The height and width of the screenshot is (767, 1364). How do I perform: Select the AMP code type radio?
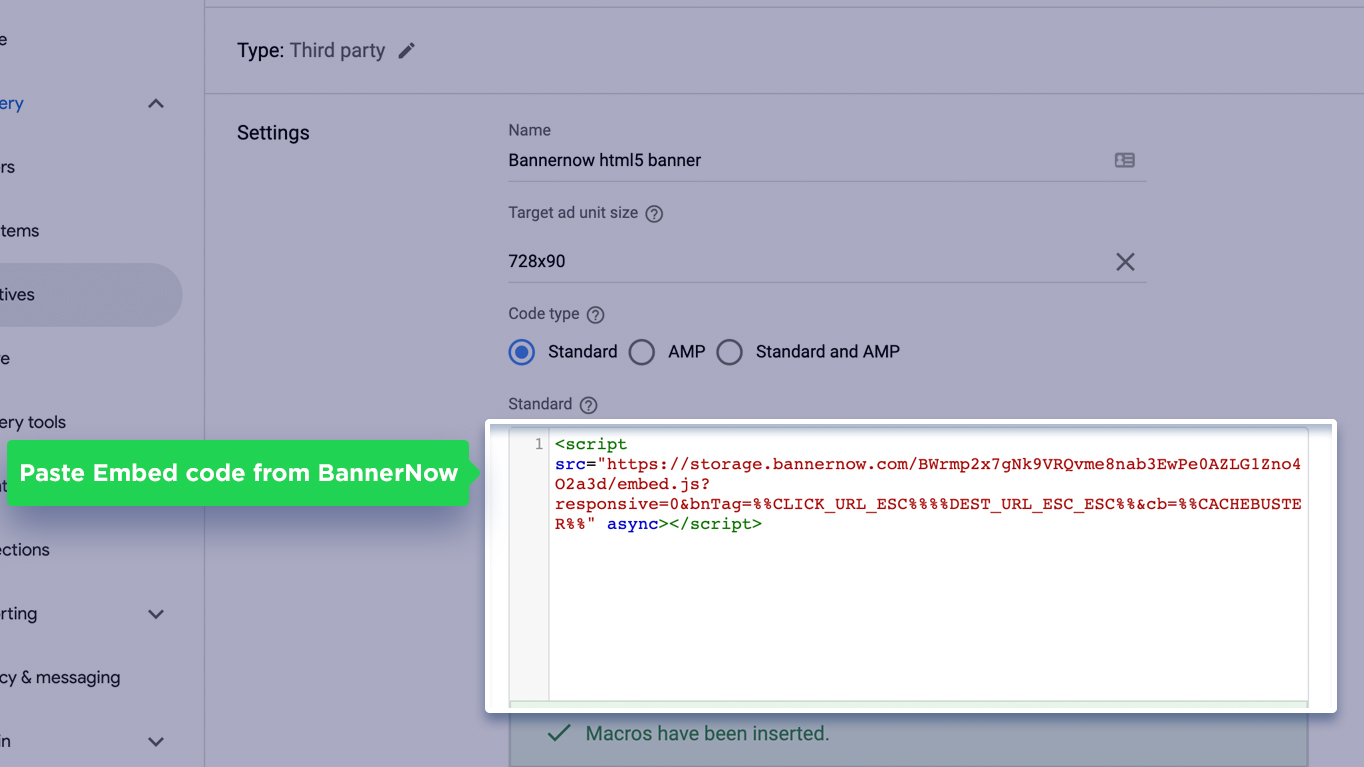coord(642,352)
